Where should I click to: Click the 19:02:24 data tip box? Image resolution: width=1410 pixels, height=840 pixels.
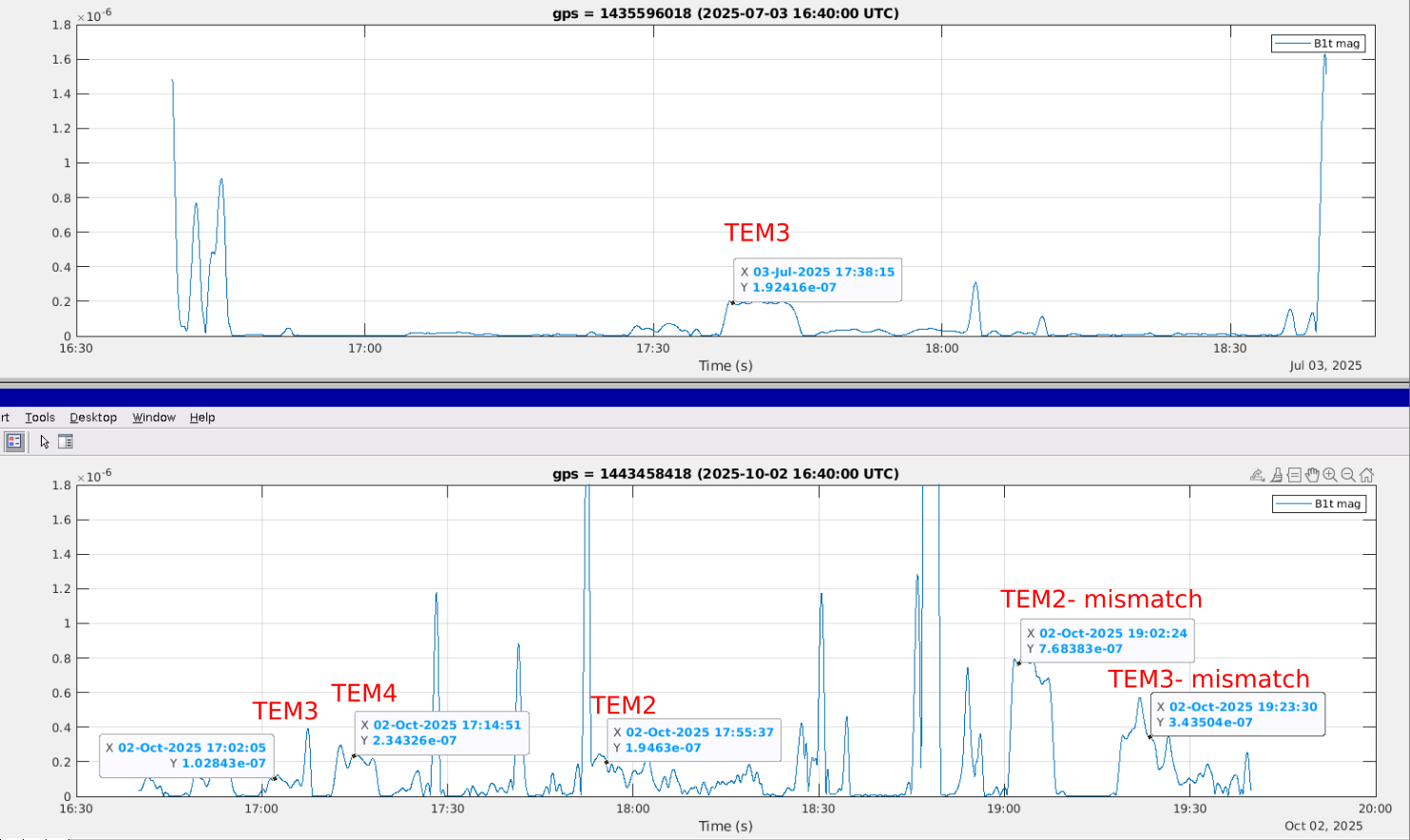click(x=1108, y=640)
